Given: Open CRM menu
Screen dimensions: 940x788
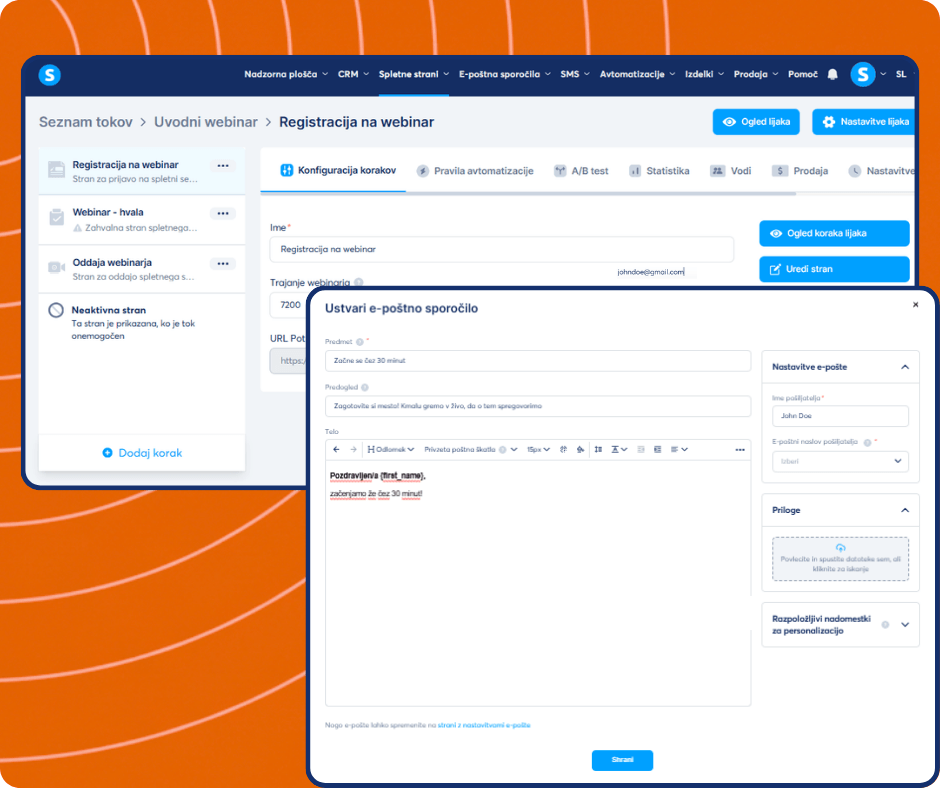Looking at the screenshot, I should 353,74.
